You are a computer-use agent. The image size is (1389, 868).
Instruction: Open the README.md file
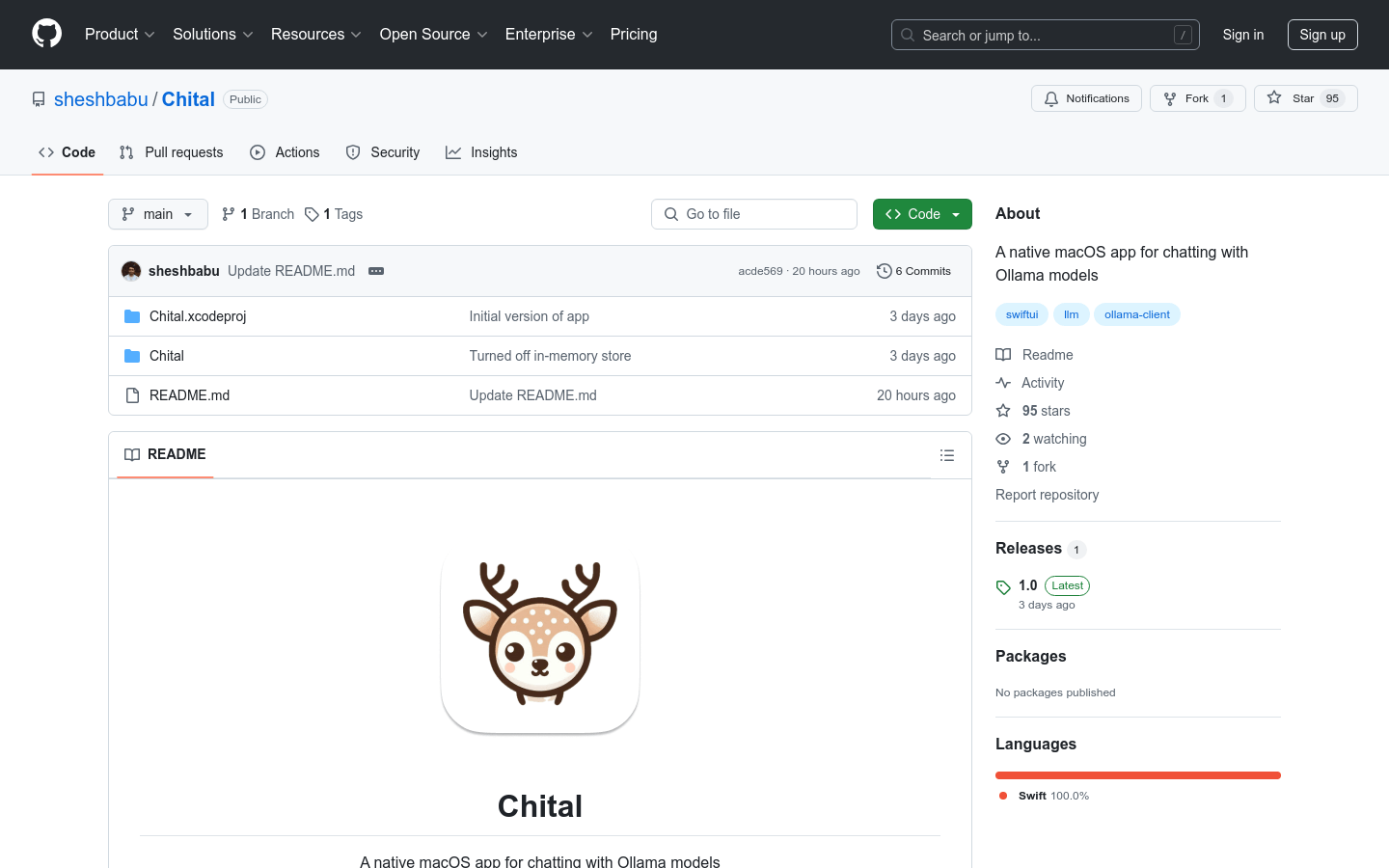pyautogui.click(x=189, y=395)
